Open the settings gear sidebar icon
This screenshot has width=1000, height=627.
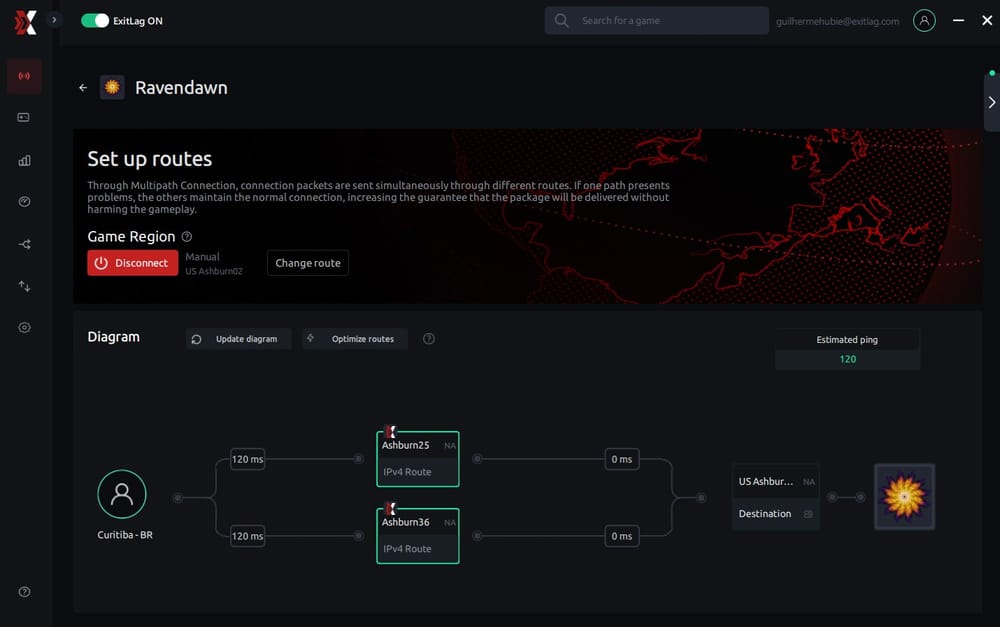tap(24, 327)
